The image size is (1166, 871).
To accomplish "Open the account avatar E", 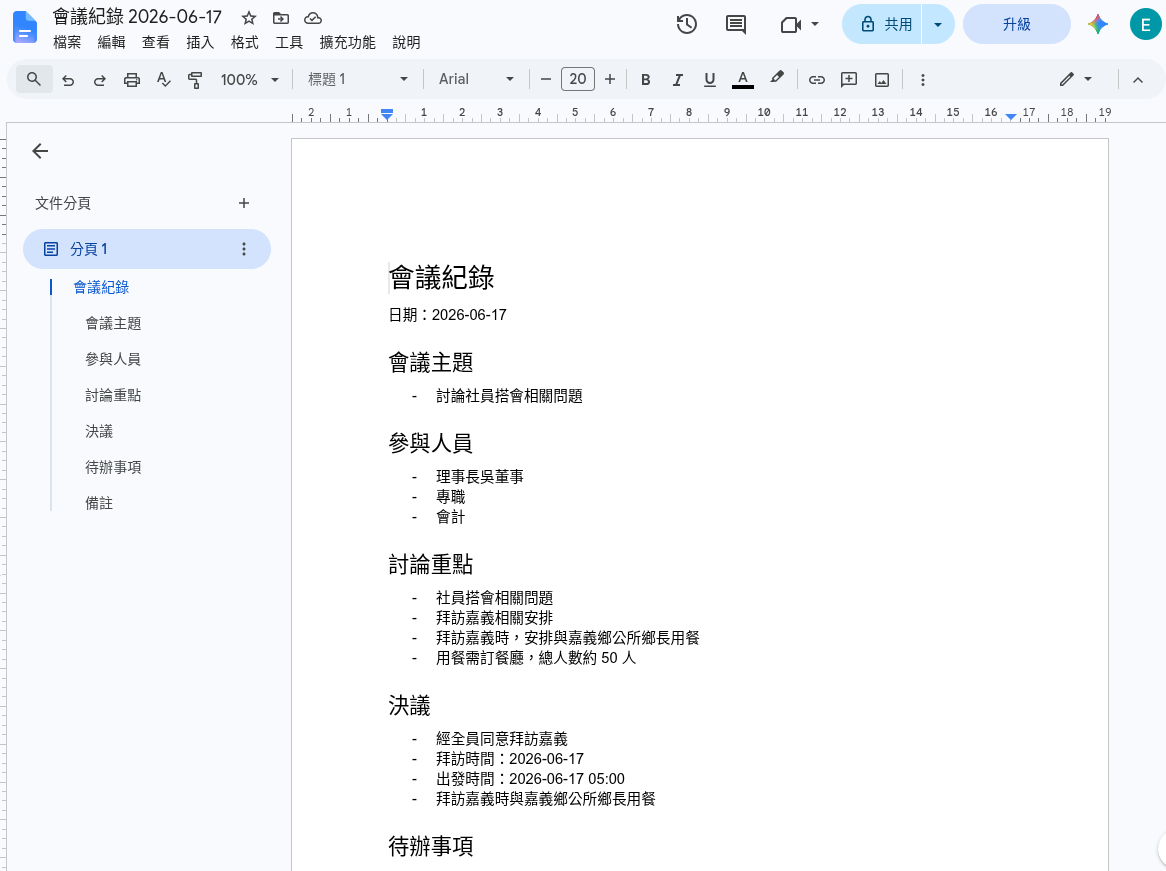I will [x=1145, y=25].
